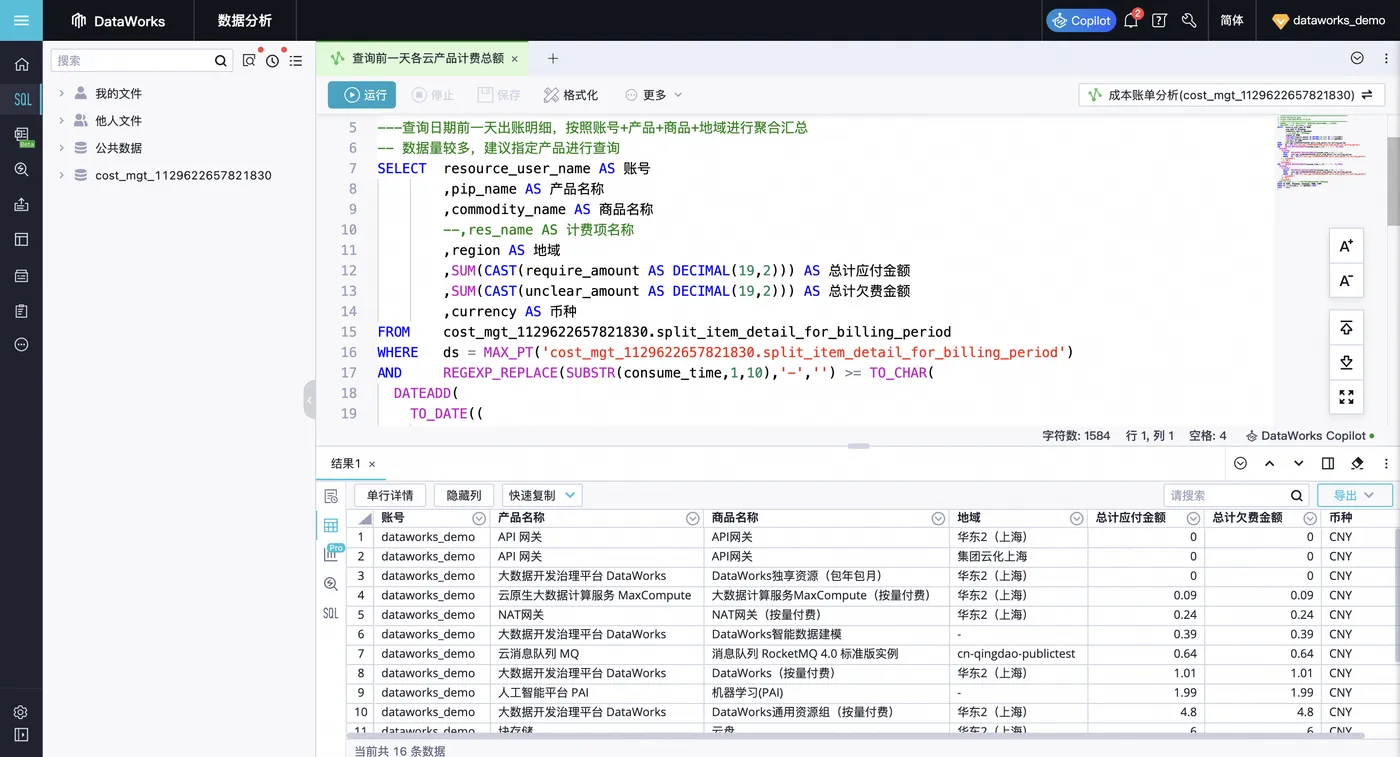Expand the 他人文件 tree node
This screenshot has width=1400, height=757.
pos(61,120)
